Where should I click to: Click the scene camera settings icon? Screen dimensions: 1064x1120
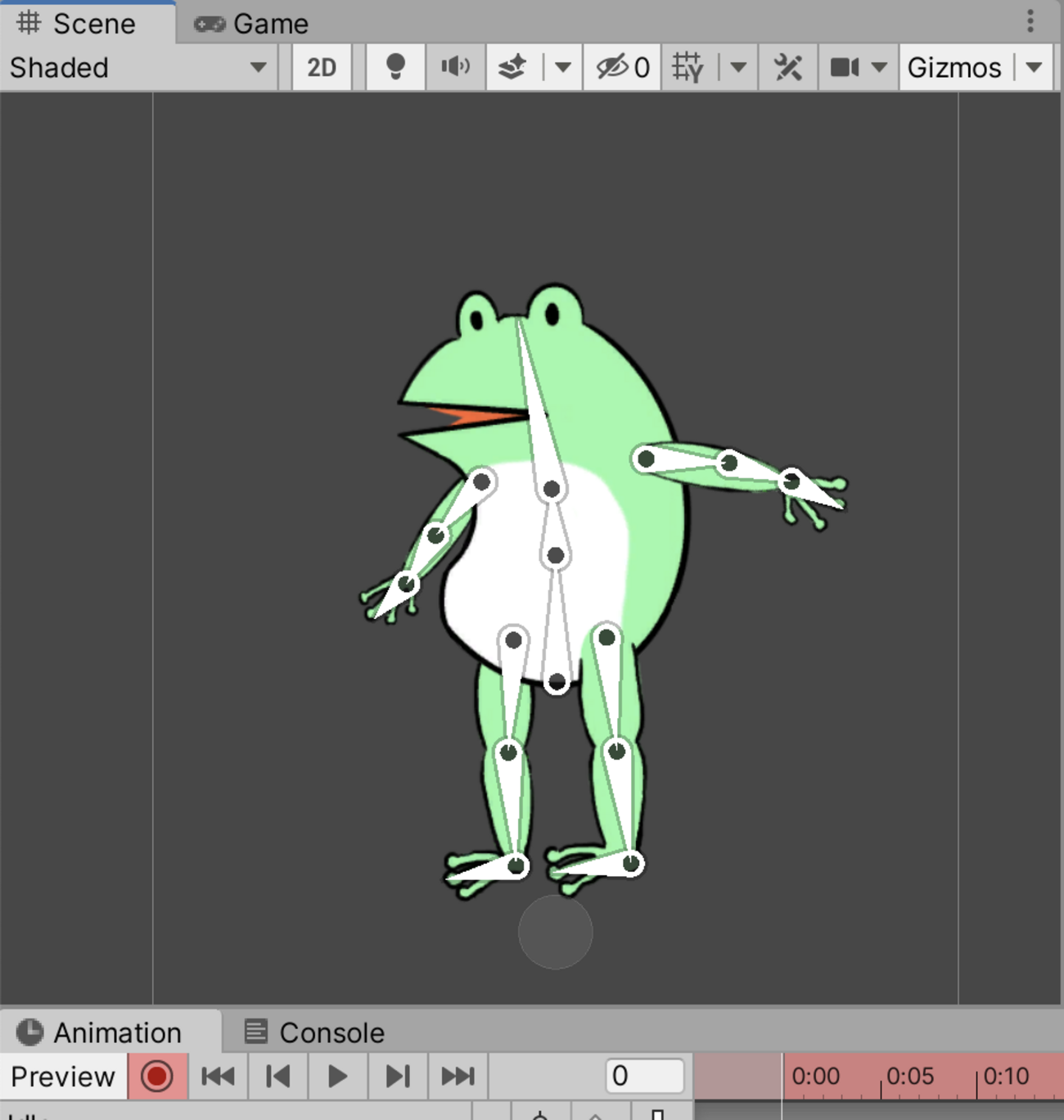[x=845, y=67]
